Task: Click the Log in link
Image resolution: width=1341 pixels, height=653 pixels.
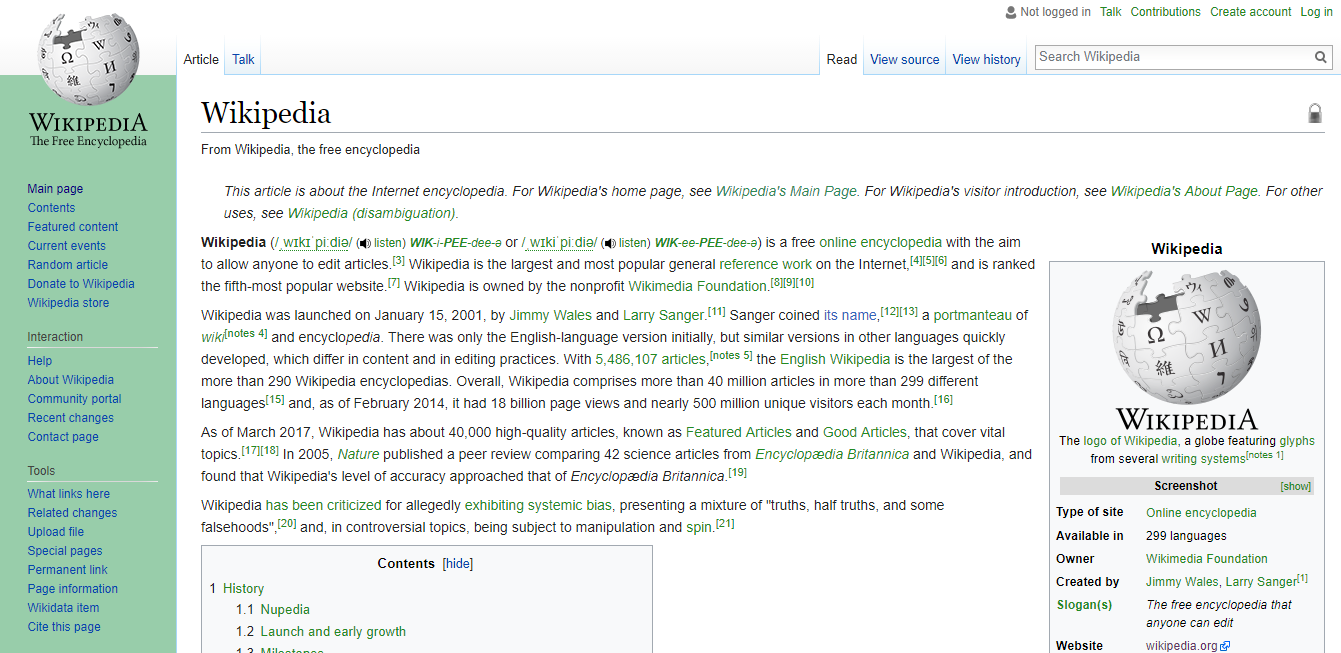Action: point(1316,12)
